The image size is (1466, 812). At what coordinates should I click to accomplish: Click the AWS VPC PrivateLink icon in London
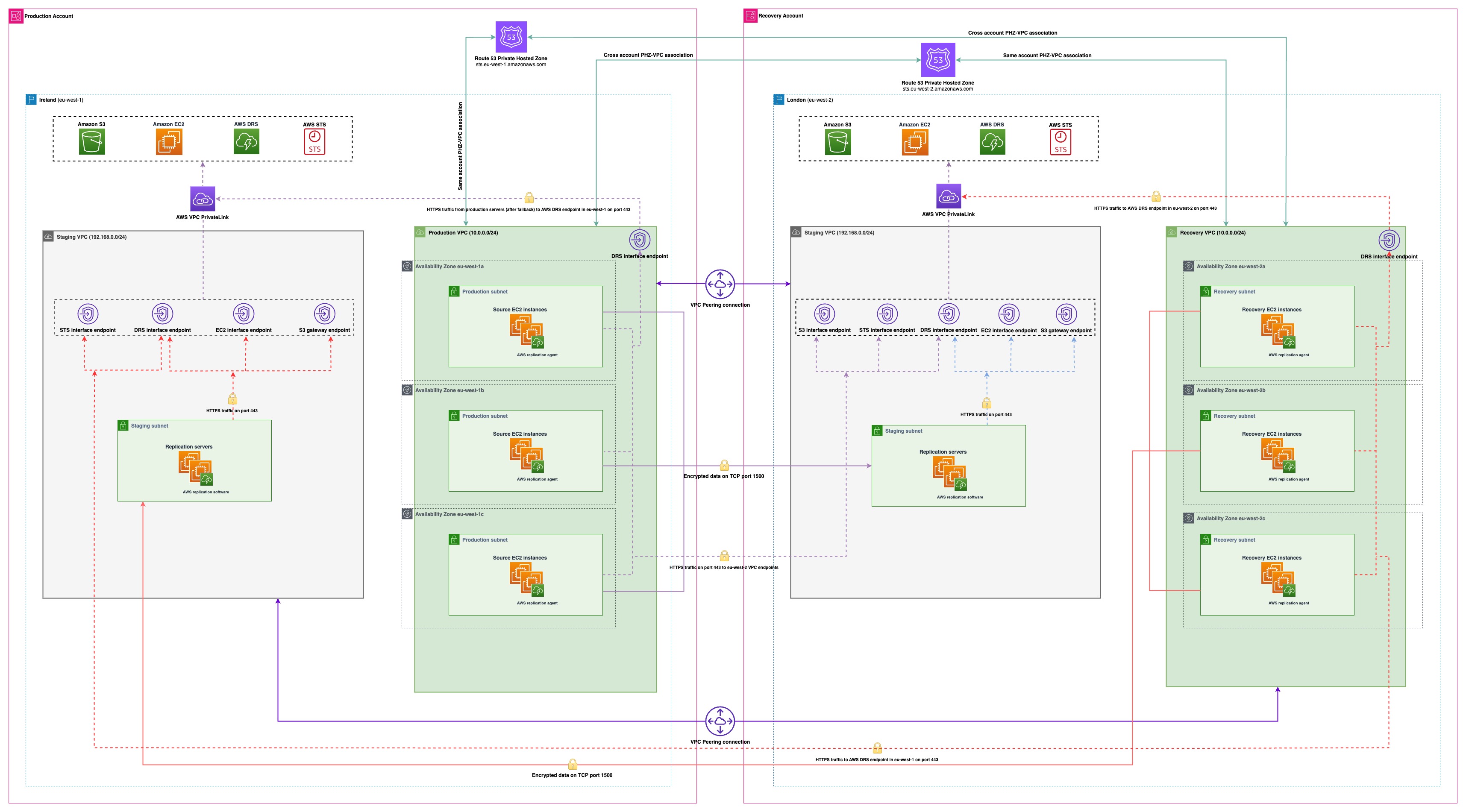[x=948, y=196]
